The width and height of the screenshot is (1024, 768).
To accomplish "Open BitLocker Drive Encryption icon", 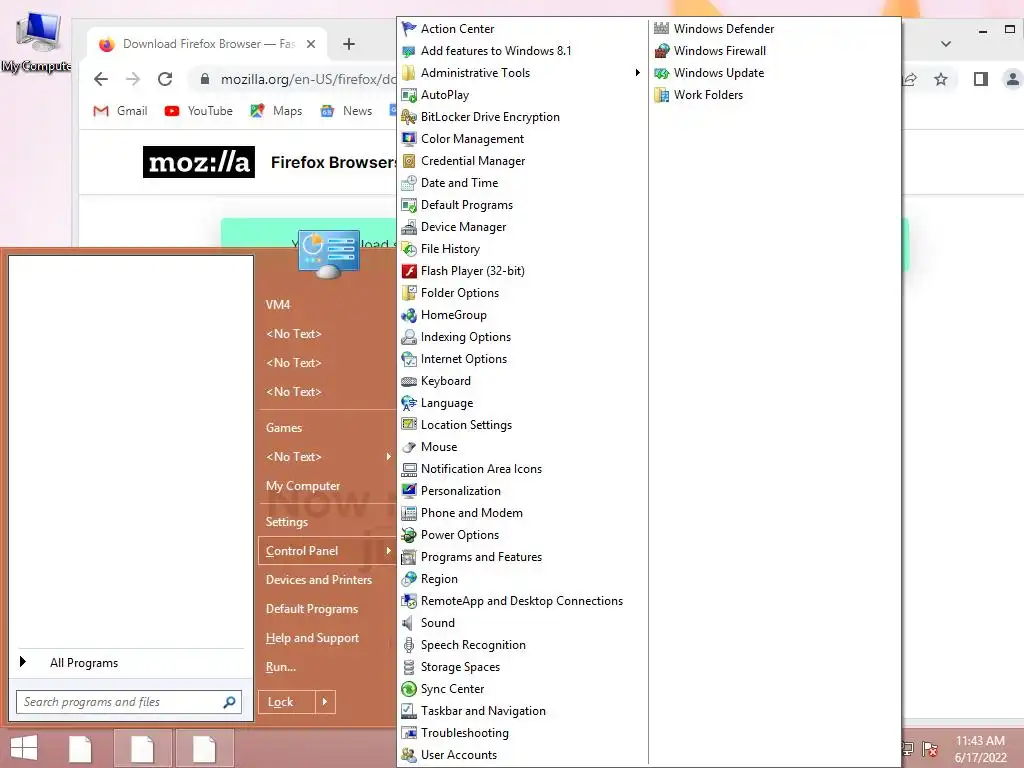I will pyautogui.click(x=409, y=117).
